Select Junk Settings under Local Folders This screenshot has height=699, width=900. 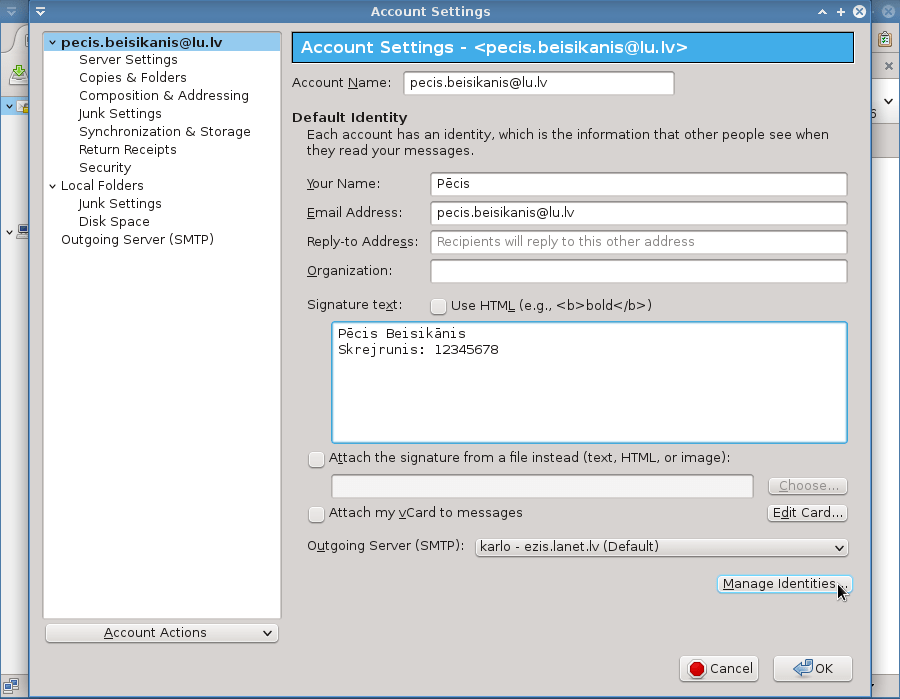120,204
